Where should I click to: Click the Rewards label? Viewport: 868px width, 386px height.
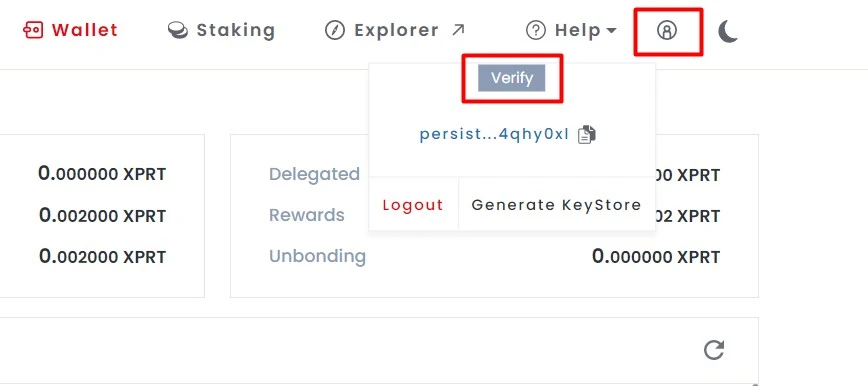[307, 215]
